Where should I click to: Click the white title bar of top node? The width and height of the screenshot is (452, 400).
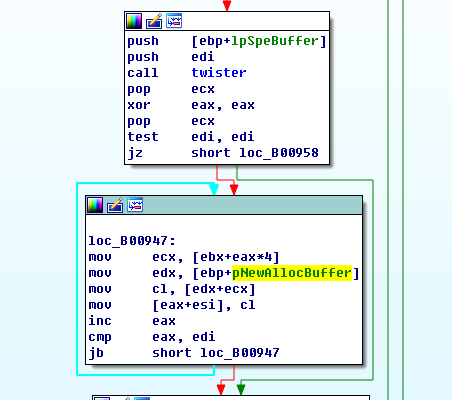(227, 21)
